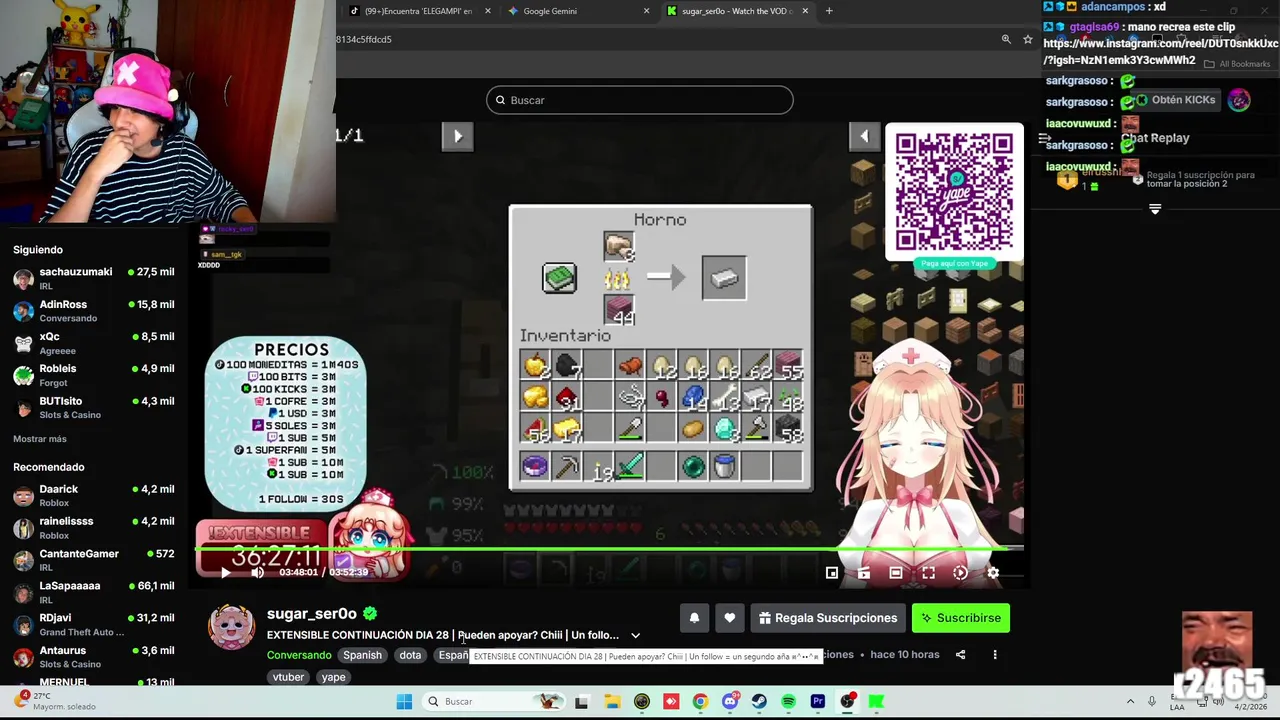Click the Obtén KICKs button
Screen dimensions: 1280x720
point(1176,100)
